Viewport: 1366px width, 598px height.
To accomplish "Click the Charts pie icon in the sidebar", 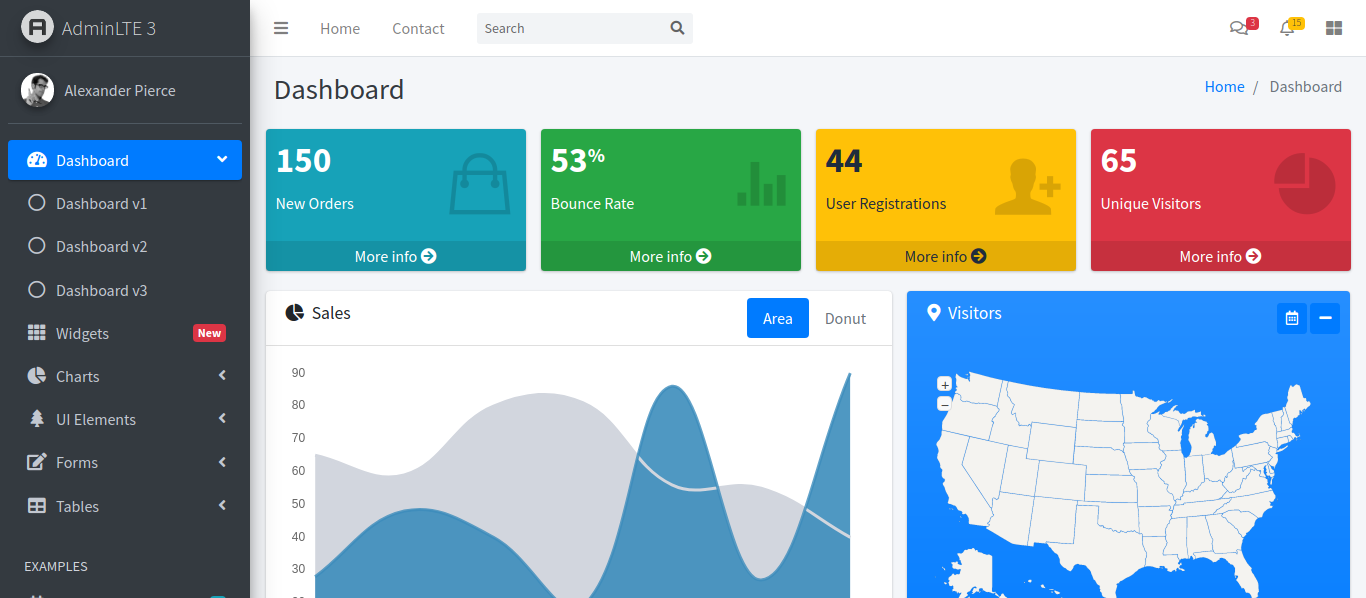I will tap(36, 376).
